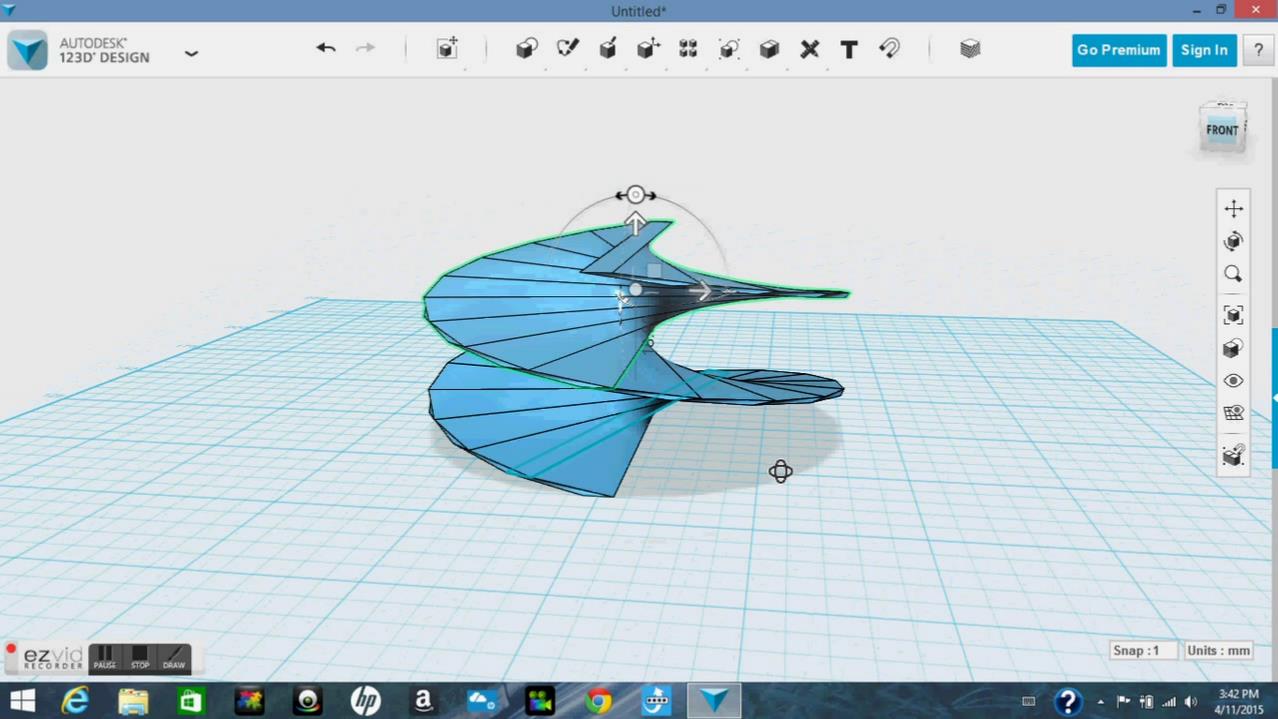Open the Material tool

[x=970, y=49]
